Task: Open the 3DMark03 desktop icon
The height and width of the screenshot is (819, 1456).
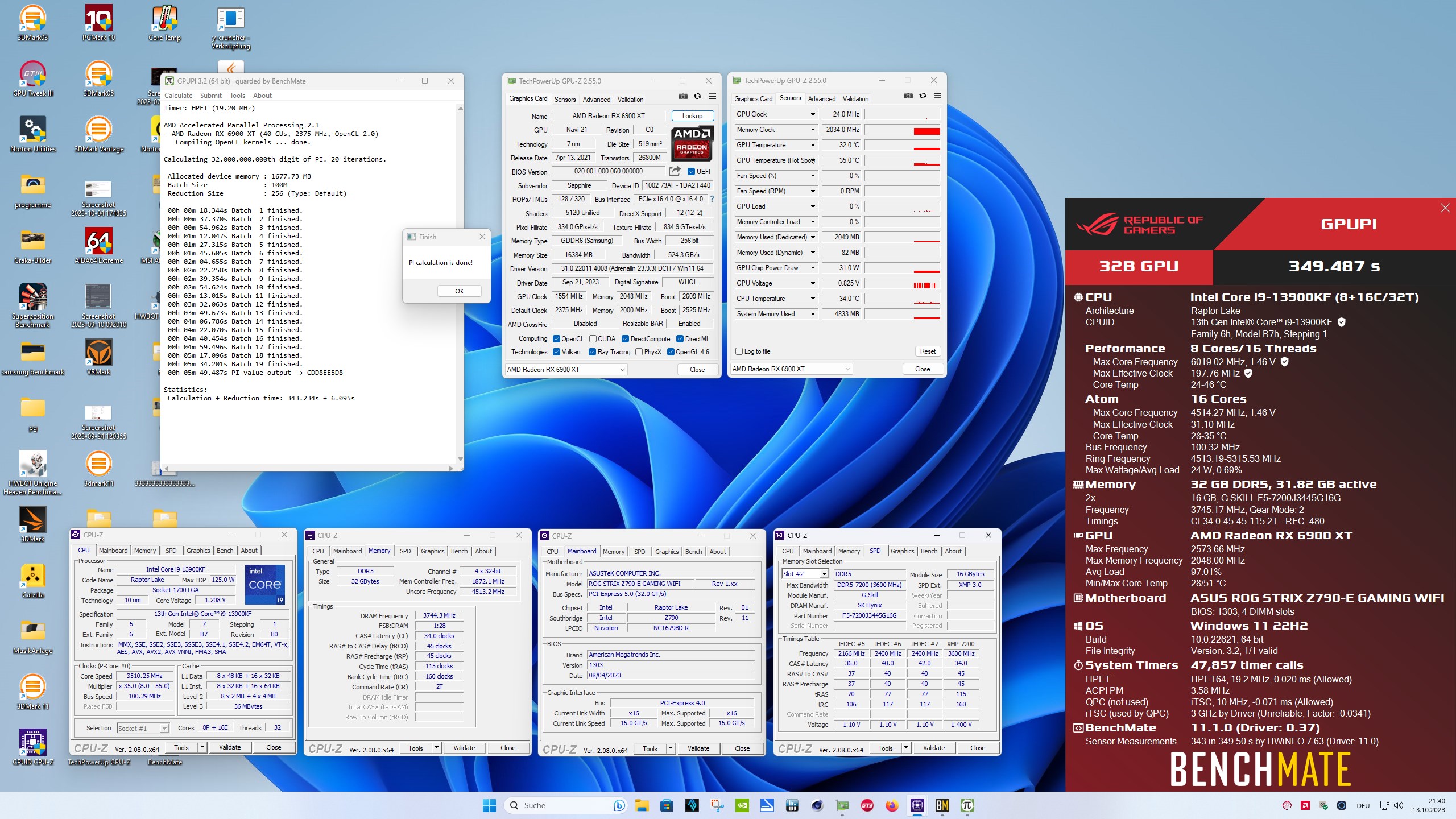Action: coord(32,23)
